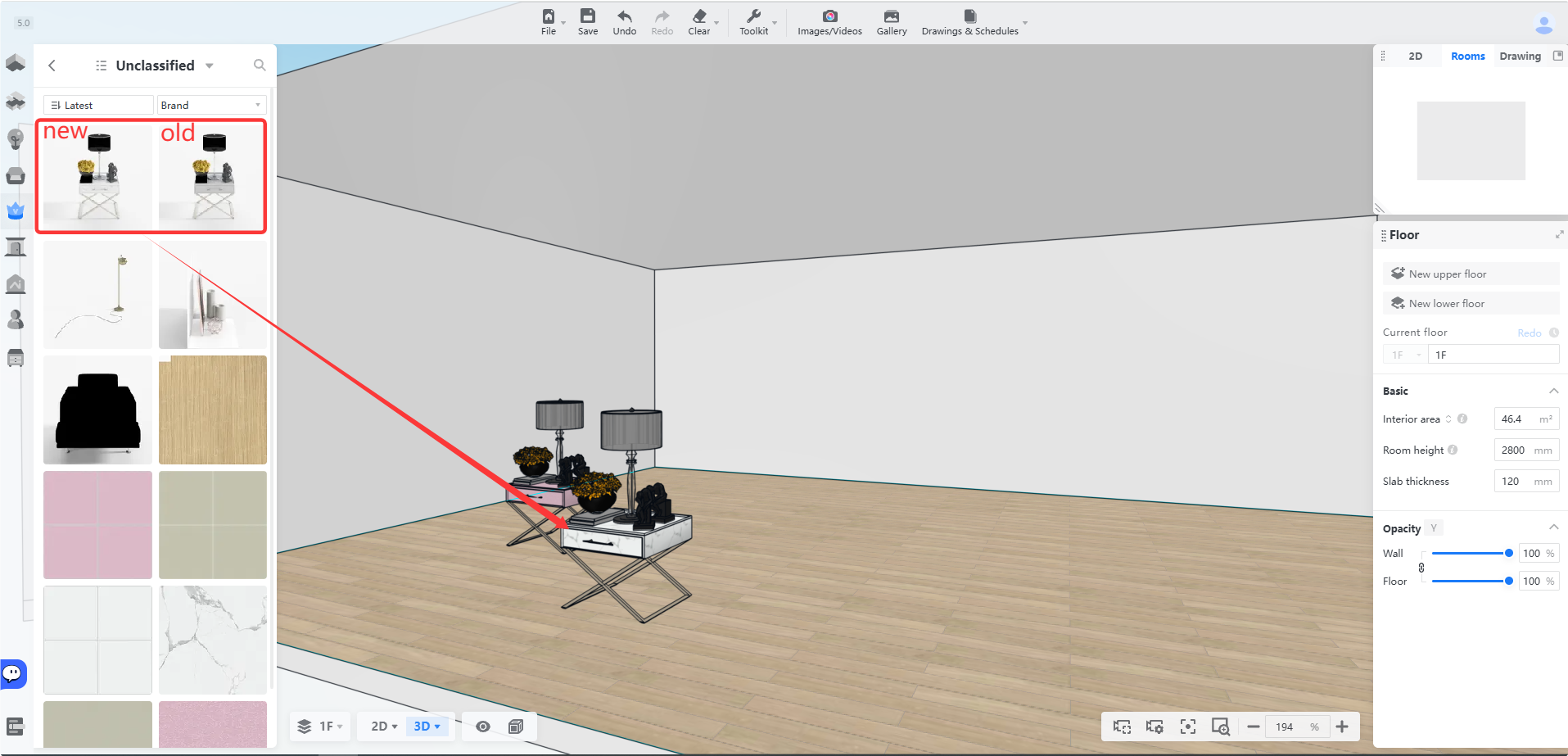Image resolution: width=1568 pixels, height=756 pixels.
Task: Toggle the 3D box display mode
Action: (x=516, y=727)
